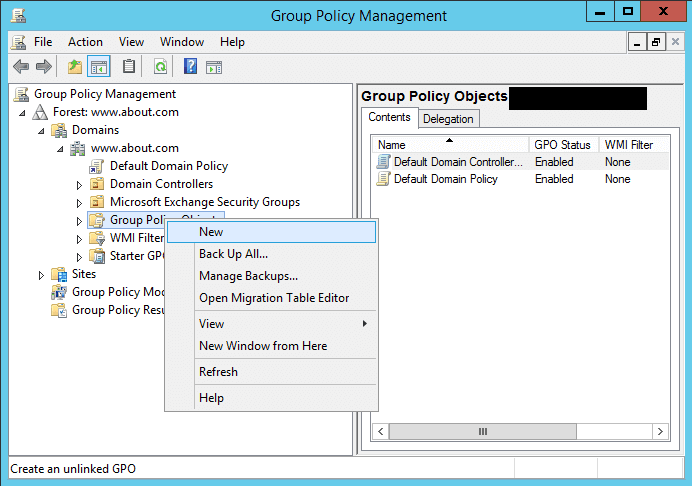692x486 pixels.
Task: Expand the Domain Controllers tree node
Action: coord(79,185)
